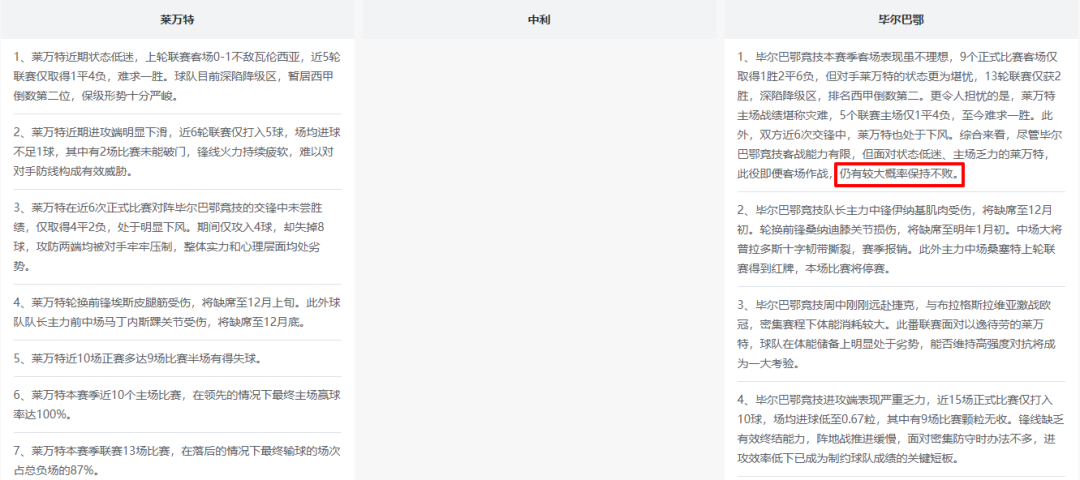Click 莱万特 item 6 with 100% home win rate
Viewport: 1080px width, 480px height.
[178, 404]
